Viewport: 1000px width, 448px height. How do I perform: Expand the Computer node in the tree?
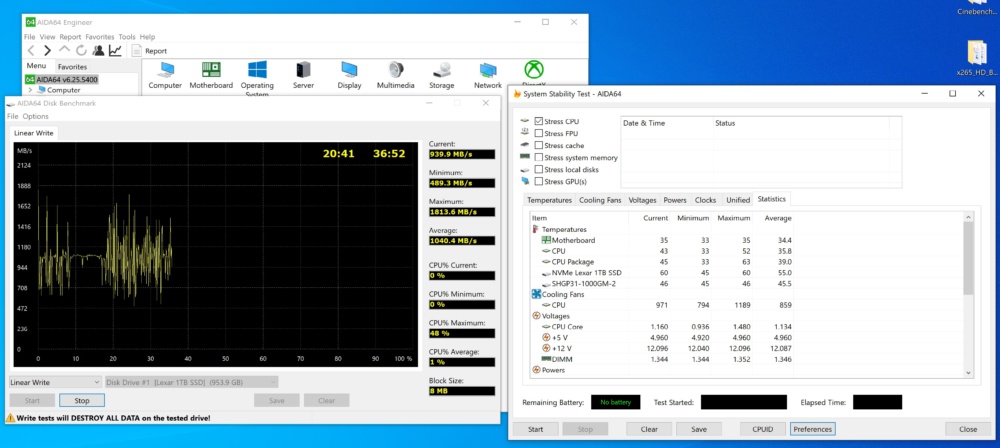(x=31, y=90)
